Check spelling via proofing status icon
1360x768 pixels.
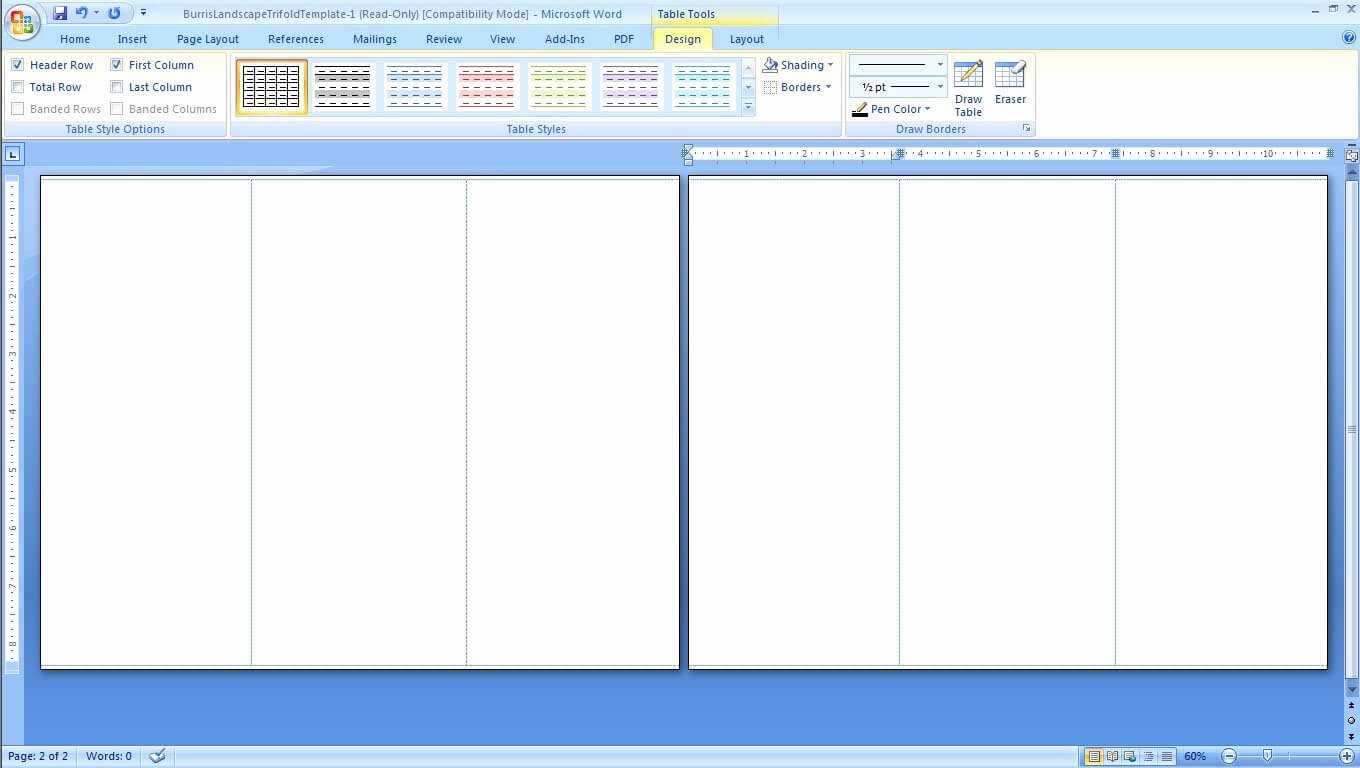(157, 756)
